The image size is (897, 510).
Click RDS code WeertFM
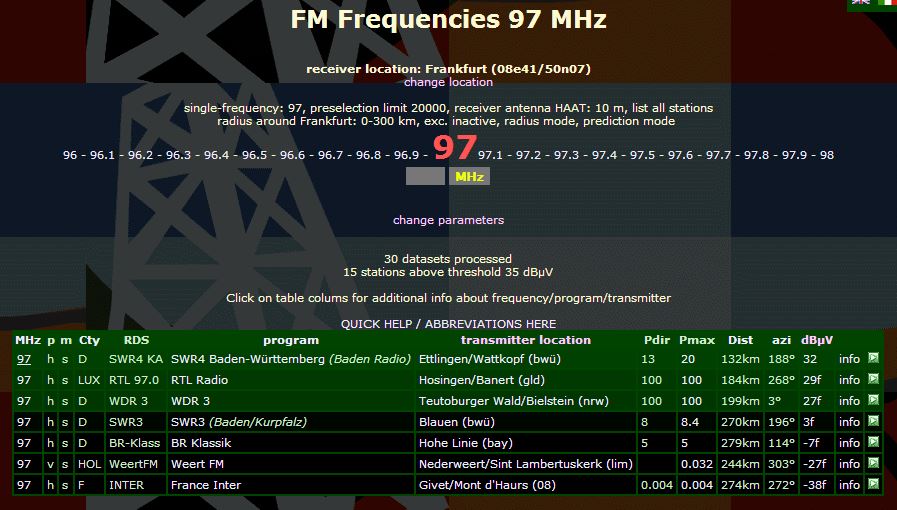click(133, 464)
